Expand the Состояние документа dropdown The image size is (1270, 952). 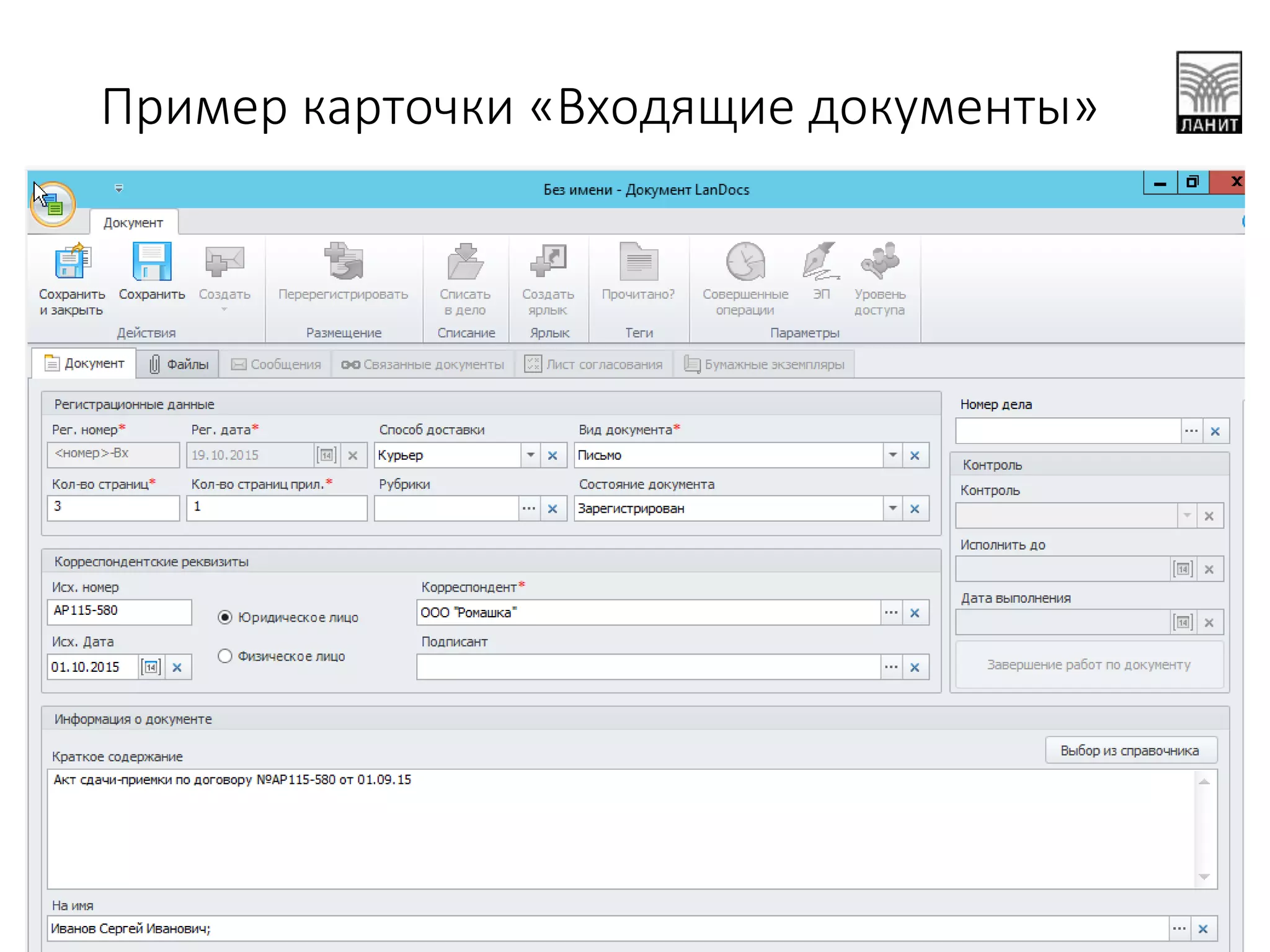pos(892,509)
